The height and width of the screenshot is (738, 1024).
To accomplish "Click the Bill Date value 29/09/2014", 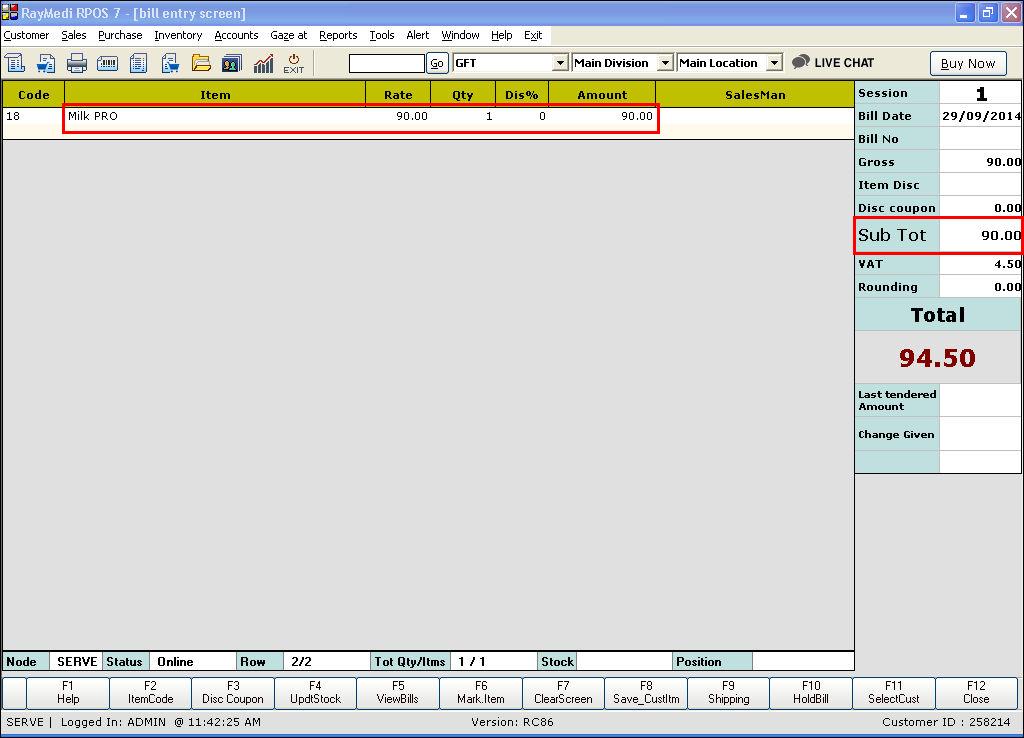I will [980, 116].
